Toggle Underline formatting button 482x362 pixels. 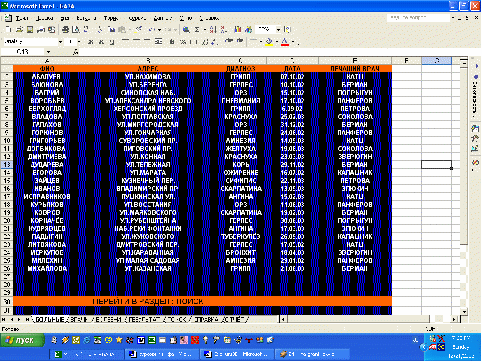click(x=112, y=42)
